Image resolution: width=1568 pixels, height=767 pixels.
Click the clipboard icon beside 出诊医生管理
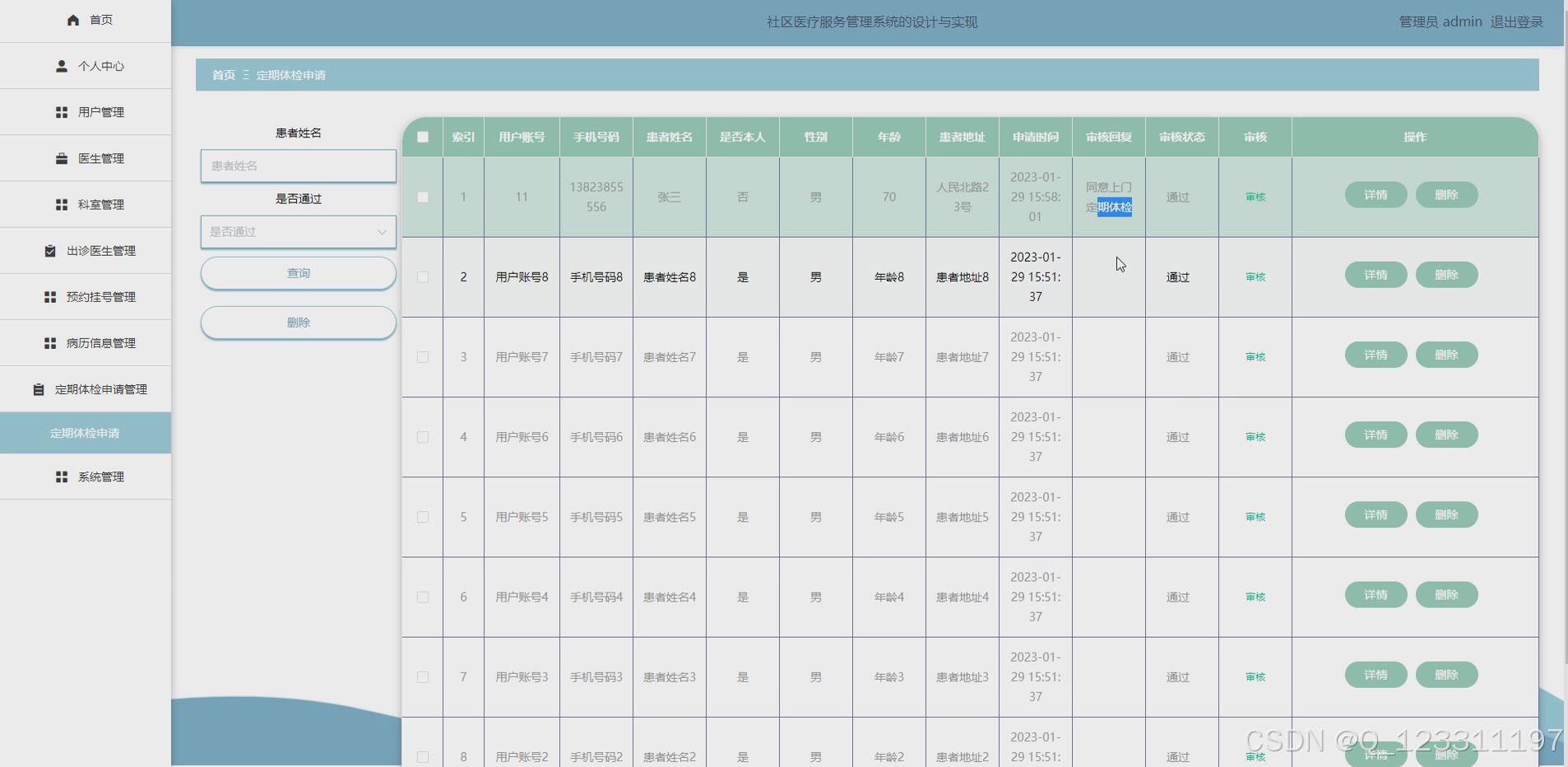click(50, 250)
